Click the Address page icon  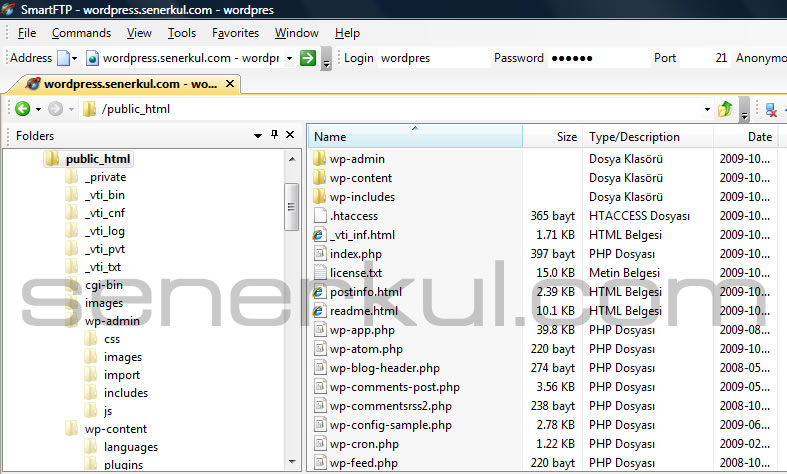coord(63,58)
